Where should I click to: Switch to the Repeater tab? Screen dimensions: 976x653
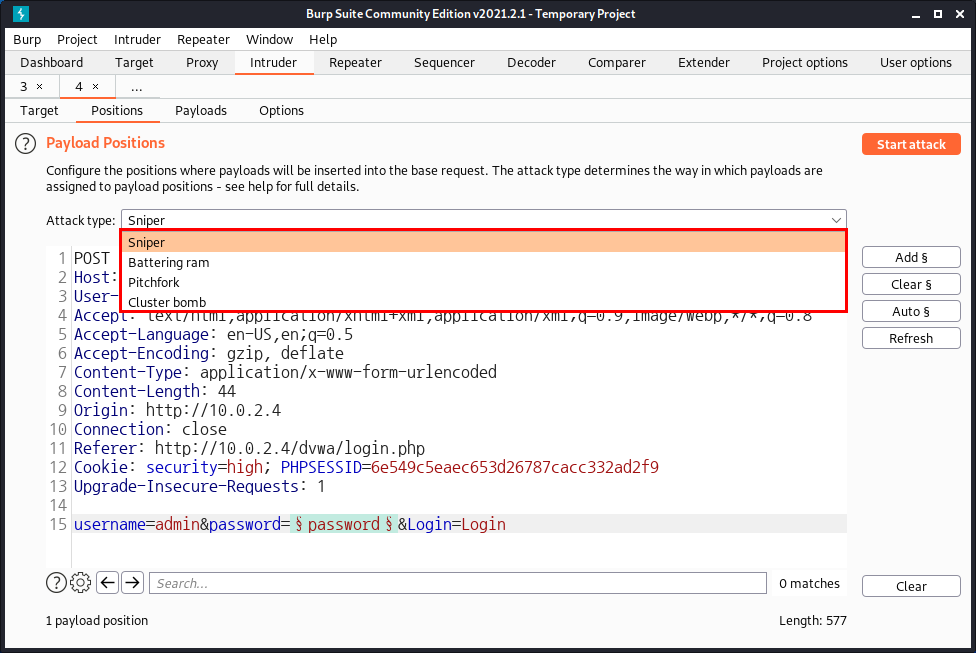tap(355, 63)
